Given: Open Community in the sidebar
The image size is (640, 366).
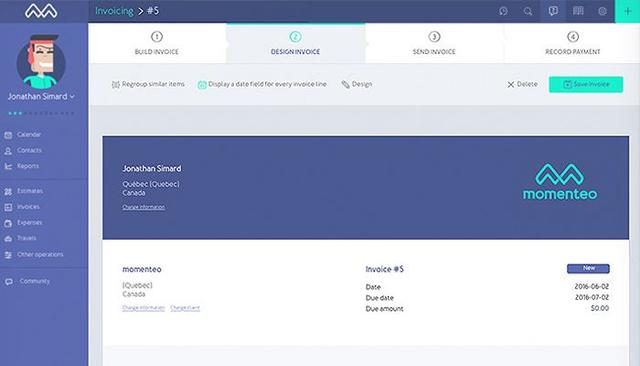Looking at the screenshot, I should 35,281.
